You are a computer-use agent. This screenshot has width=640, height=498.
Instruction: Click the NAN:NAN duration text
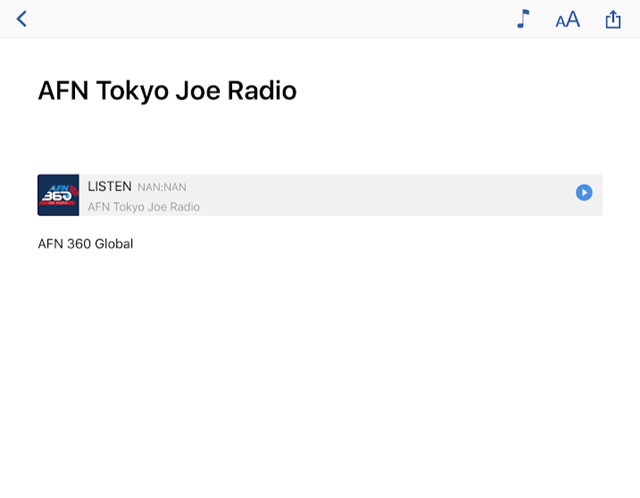(162, 187)
